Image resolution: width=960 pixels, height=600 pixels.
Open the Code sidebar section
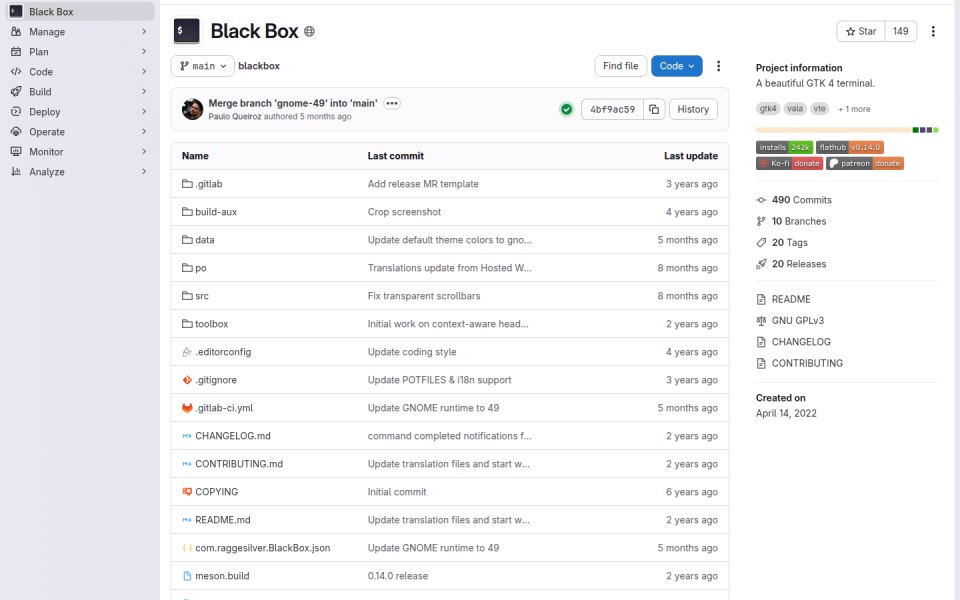click(80, 72)
